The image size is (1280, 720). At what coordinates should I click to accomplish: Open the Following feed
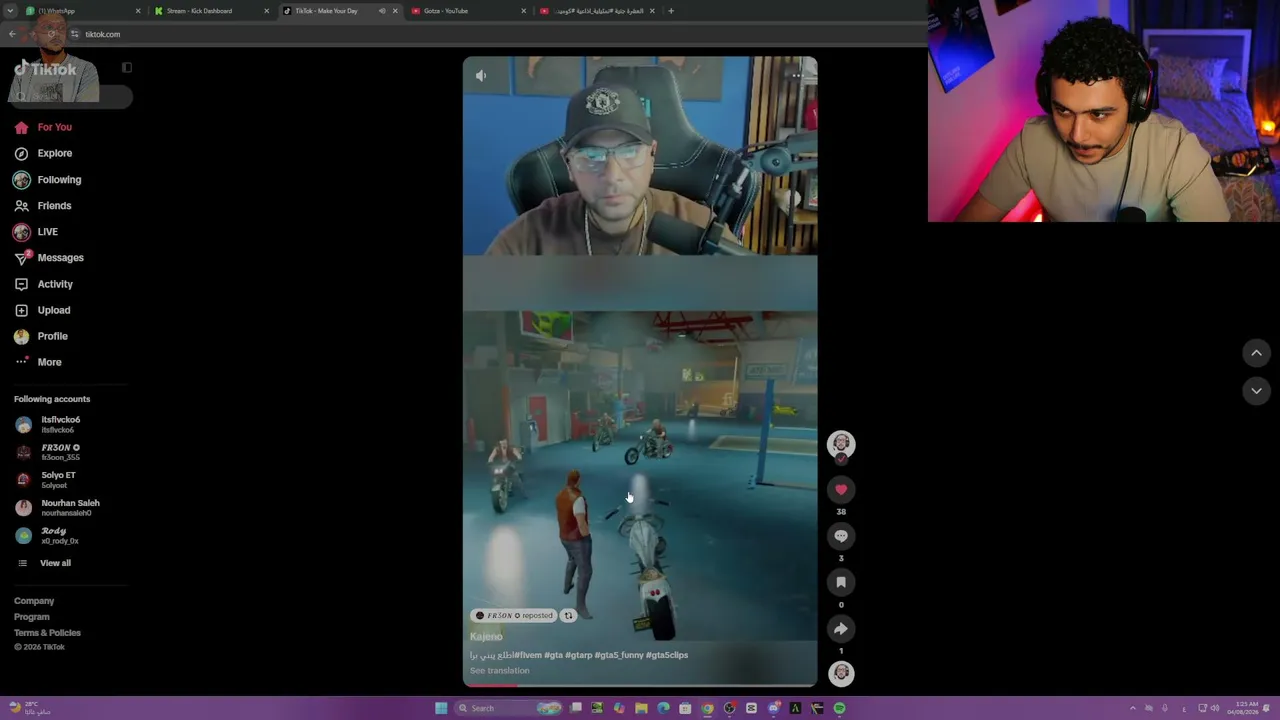(48, 180)
